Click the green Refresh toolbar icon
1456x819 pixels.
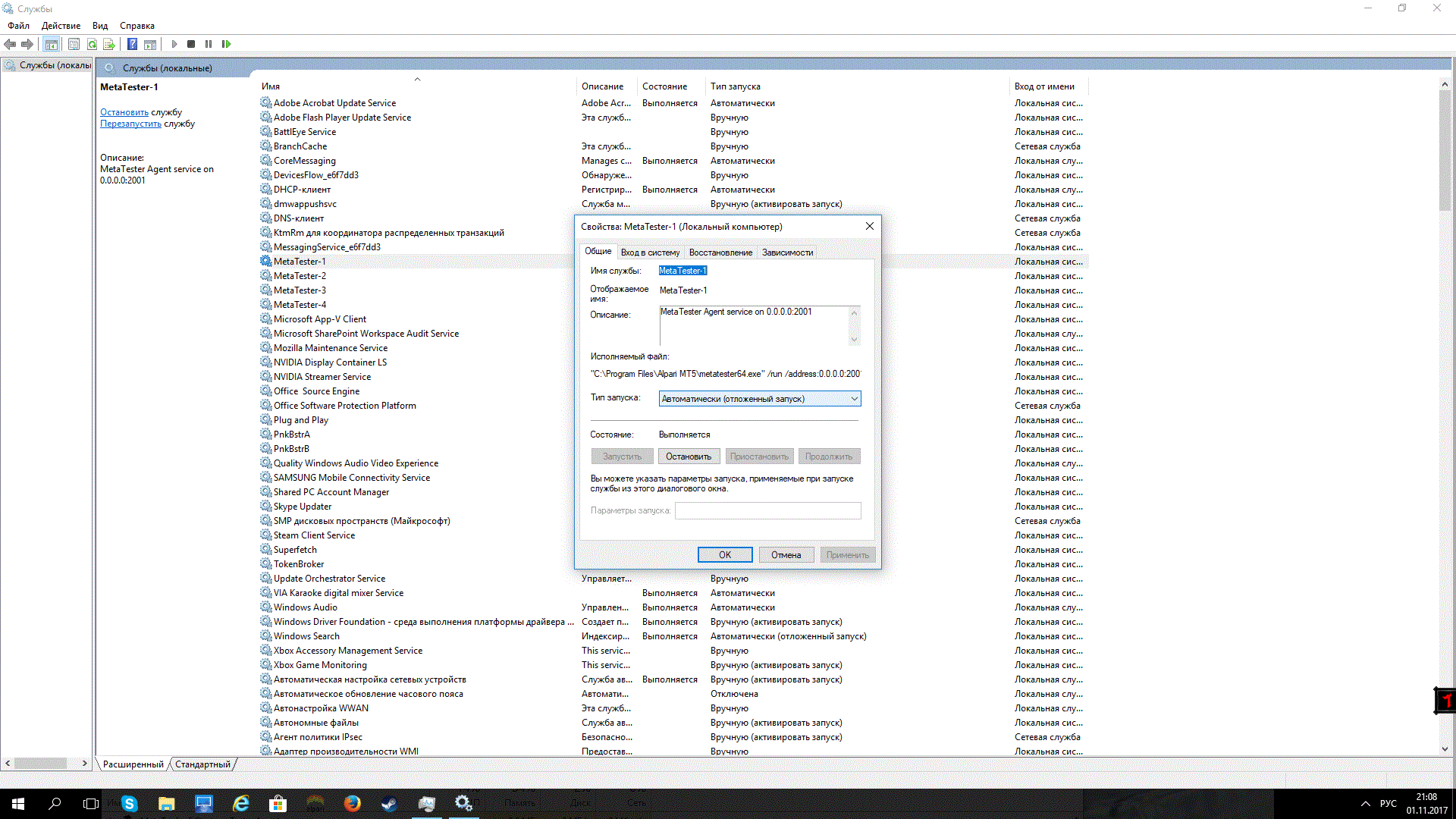click(x=92, y=44)
